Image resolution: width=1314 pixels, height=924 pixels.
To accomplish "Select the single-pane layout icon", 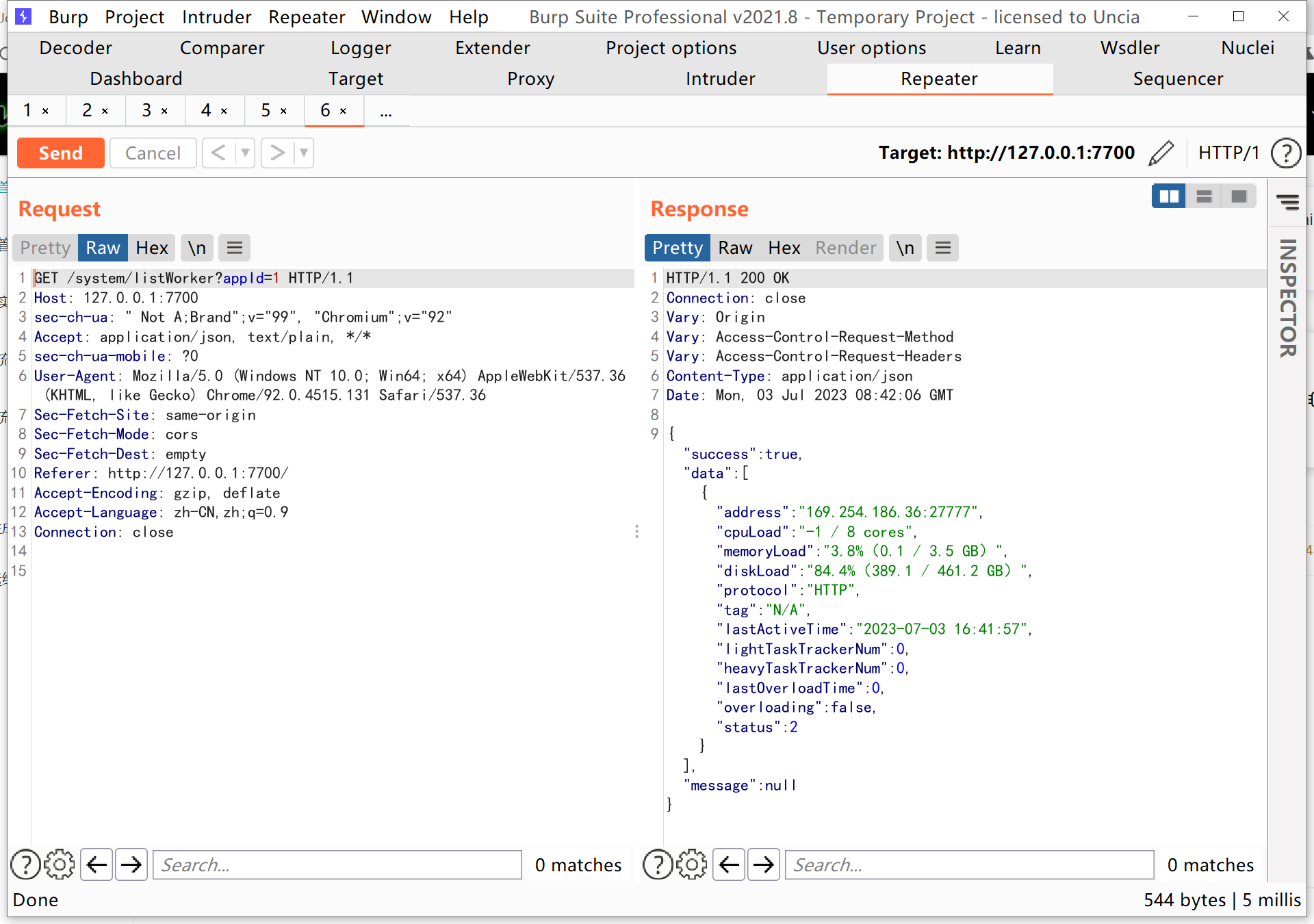I will point(1239,196).
